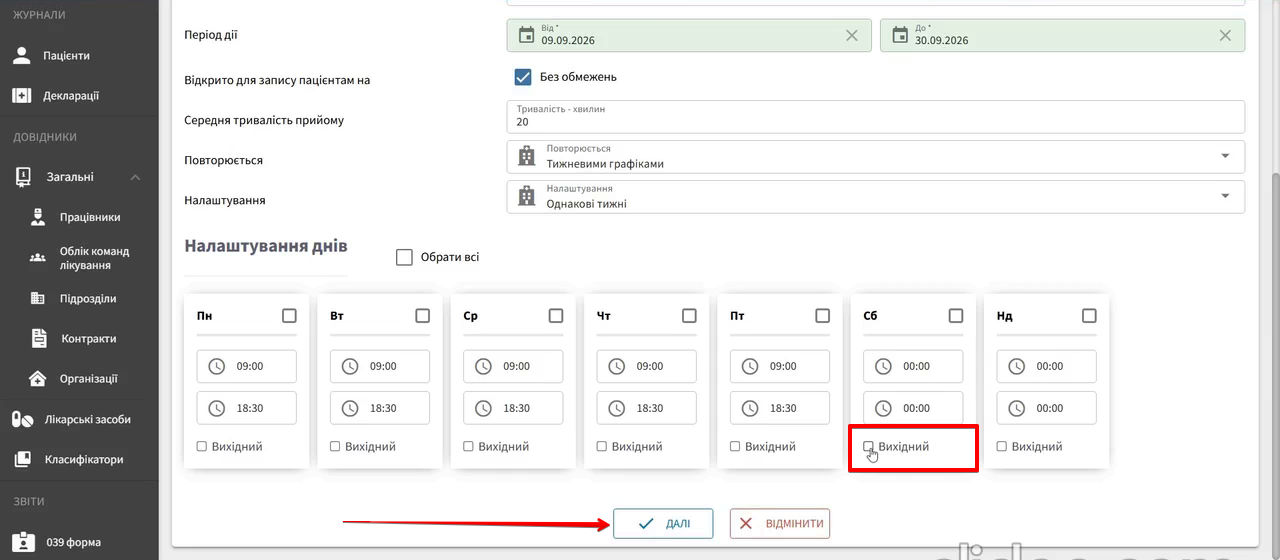Mark Thursday as Вихідний
Image resolution: width=1280 pixels, height=560 pixels.
(x=602, y=447)
